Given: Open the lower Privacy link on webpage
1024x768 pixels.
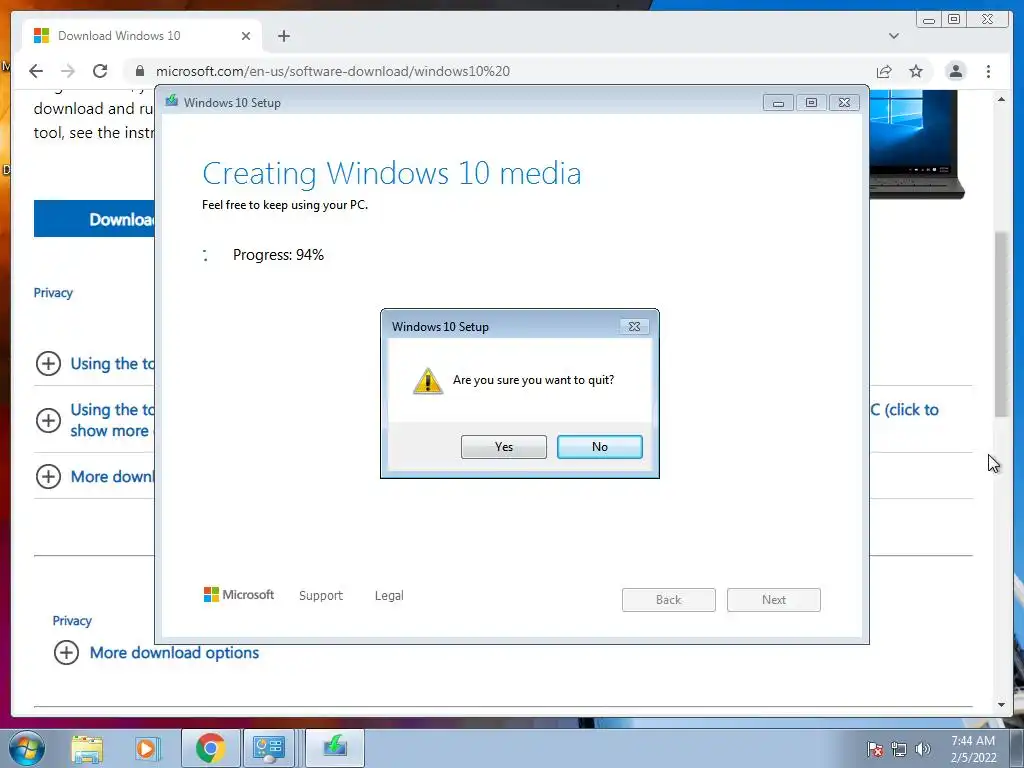Looking at the screenshot, I should click(x=72, y=620).
